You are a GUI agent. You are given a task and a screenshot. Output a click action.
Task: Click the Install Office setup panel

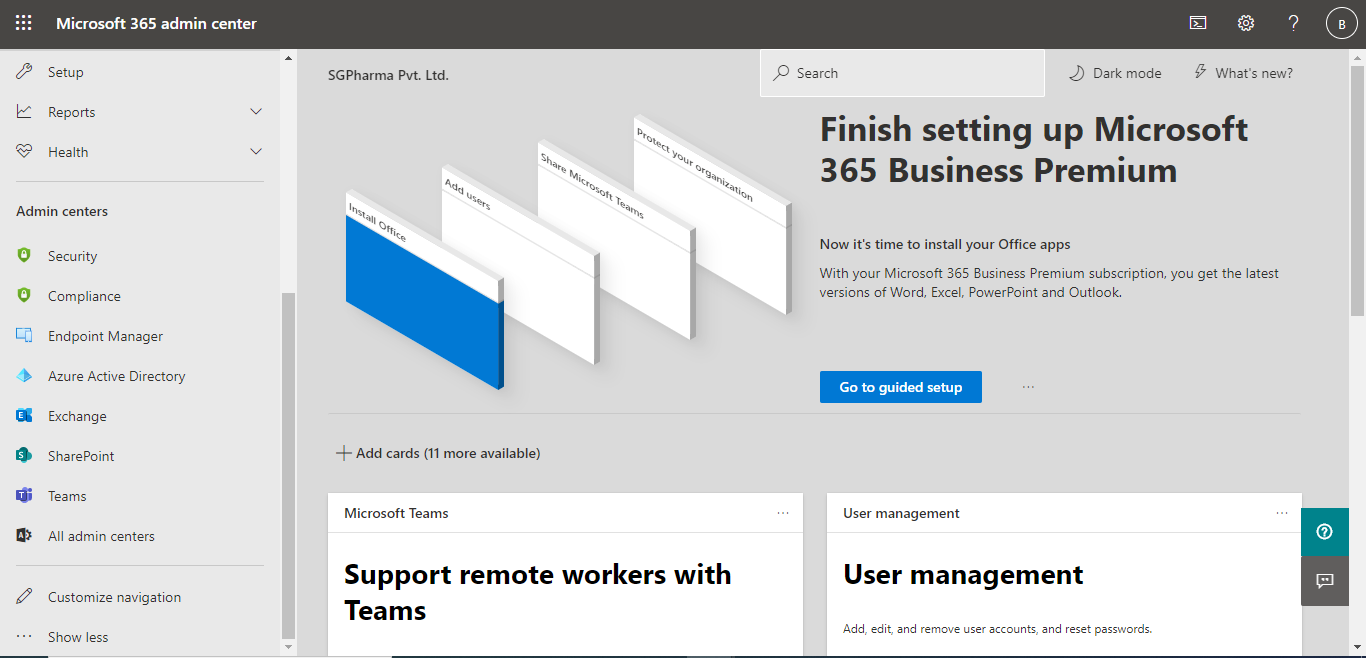pos(424,290)
